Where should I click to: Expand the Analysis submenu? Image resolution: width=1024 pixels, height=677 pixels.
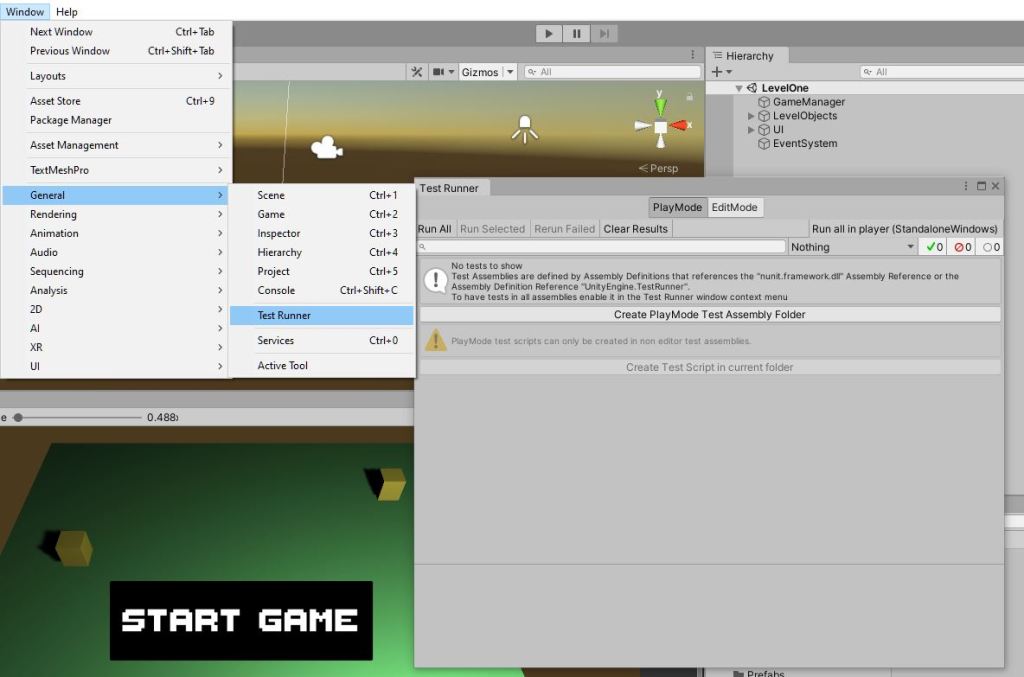[x=117, y=290]
